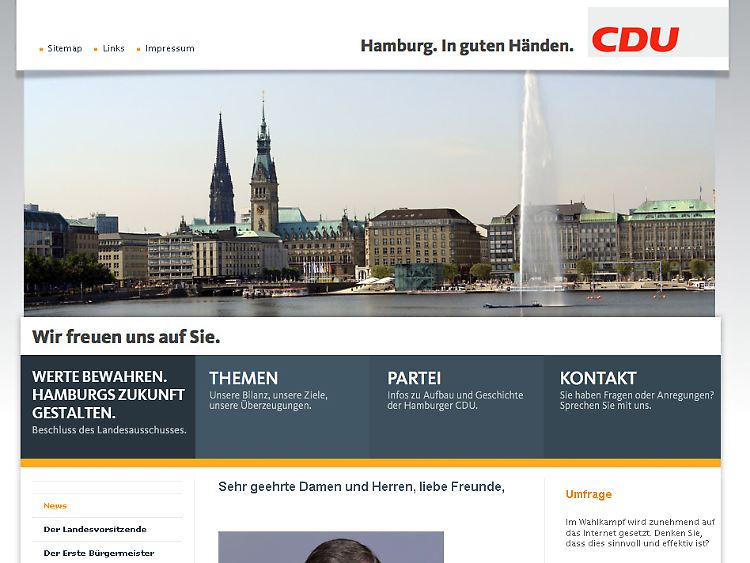The width and height of the screenshot is (750, 563).
Task: Click the slogan Hamburg. In guten Händen.
Action: (x=467, y=46)
